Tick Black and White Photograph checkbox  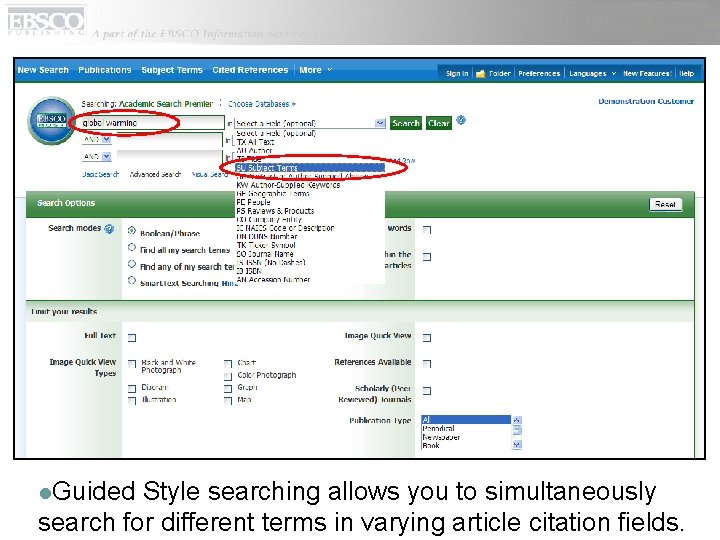click(x=132, y=365)
